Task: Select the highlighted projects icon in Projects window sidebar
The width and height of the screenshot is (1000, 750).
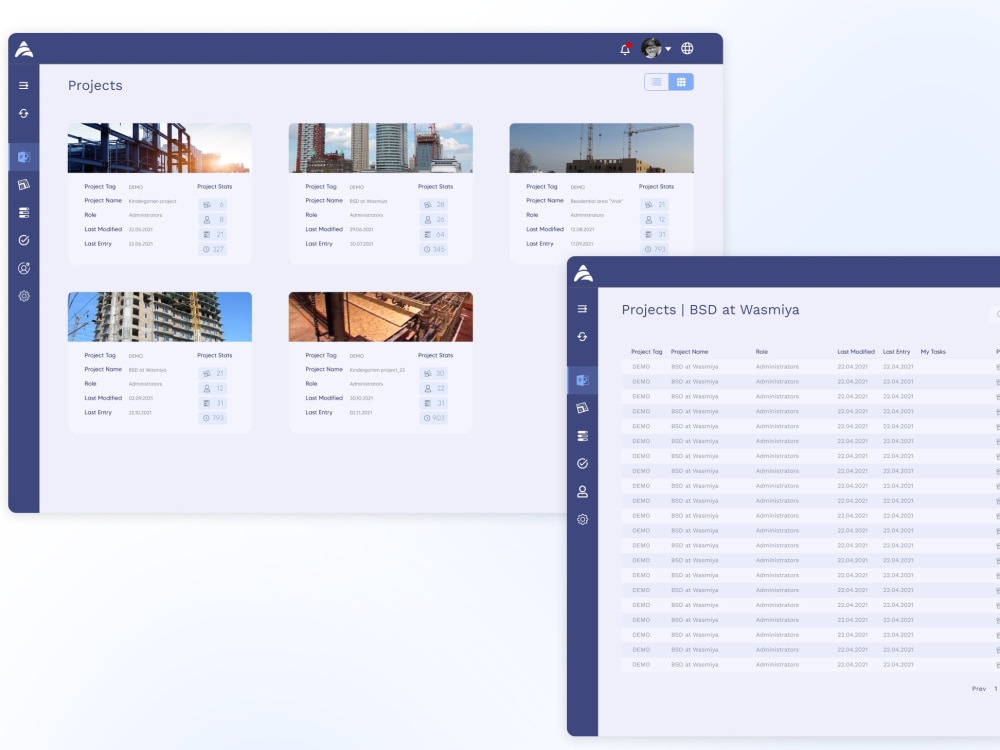Action: (x=24, y=157)
